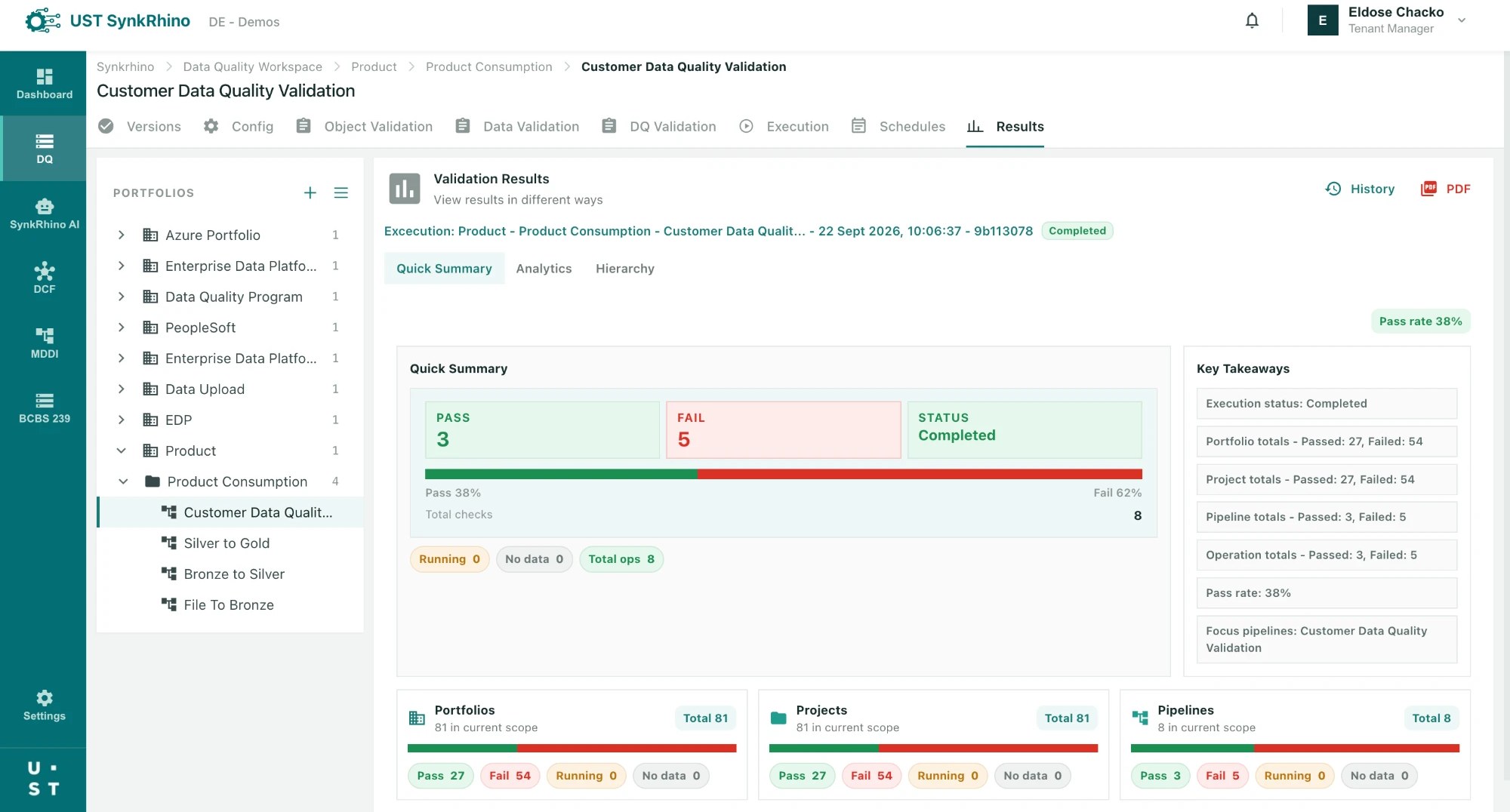The width and height of the screenshot is (1510, 812).
Task: Select the Quick Summary view
Action: (x=444, y=269)
